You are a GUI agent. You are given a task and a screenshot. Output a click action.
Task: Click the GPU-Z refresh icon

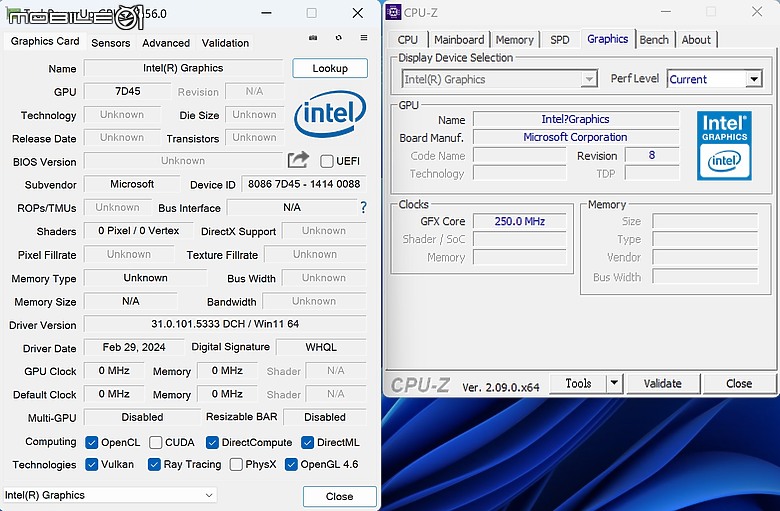pos(339,38)
